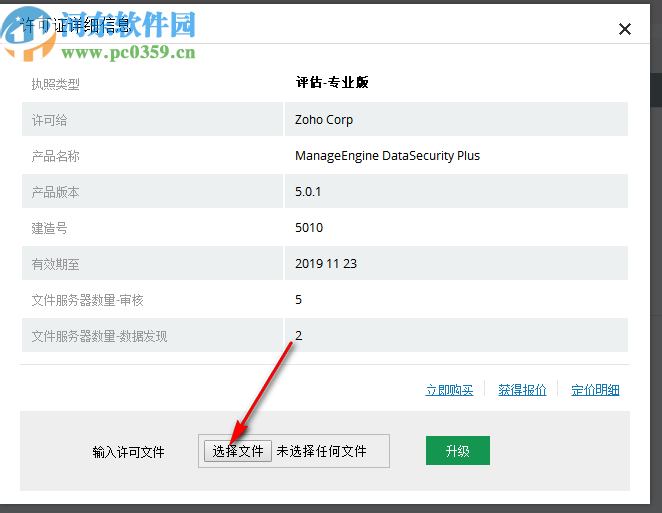
Task: Select the 5010 build number value
Action: tap(309, 228)
